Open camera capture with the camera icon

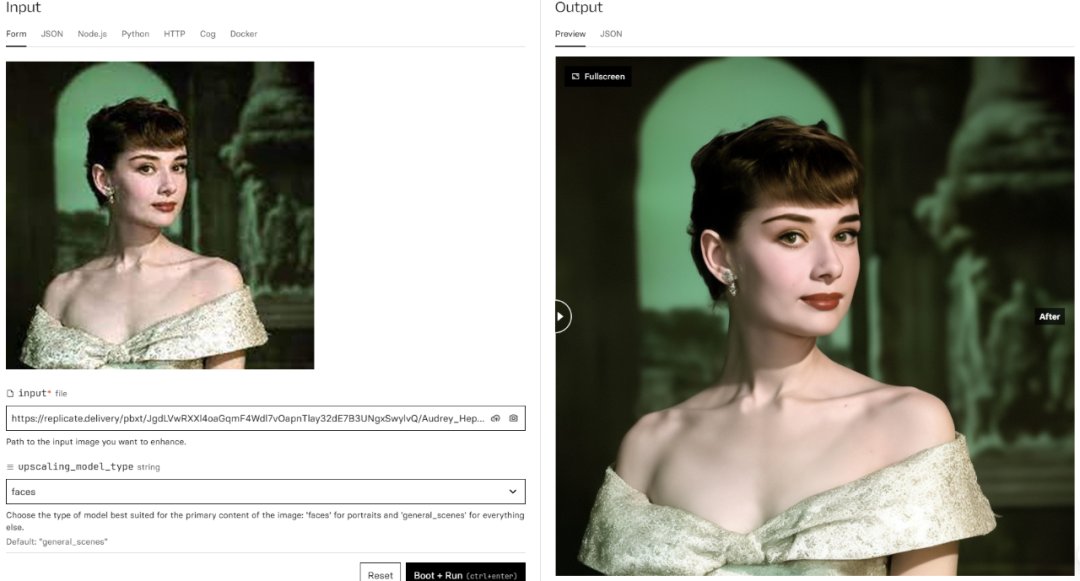(514, 419)
